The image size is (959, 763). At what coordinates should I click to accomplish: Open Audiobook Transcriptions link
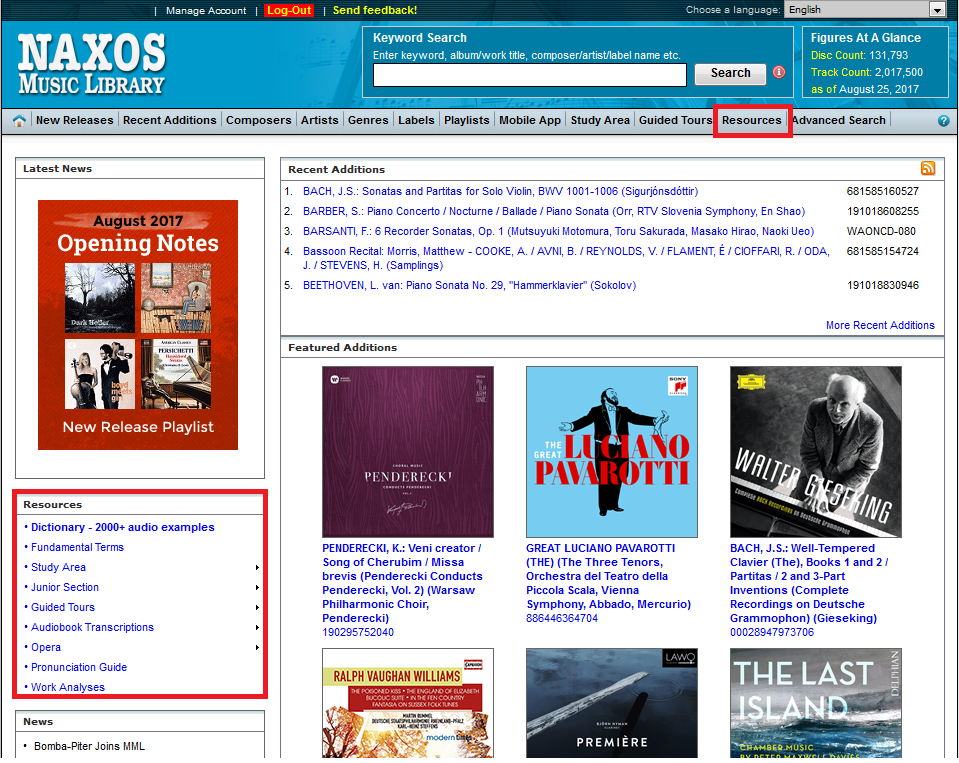[x=92, y=628]
